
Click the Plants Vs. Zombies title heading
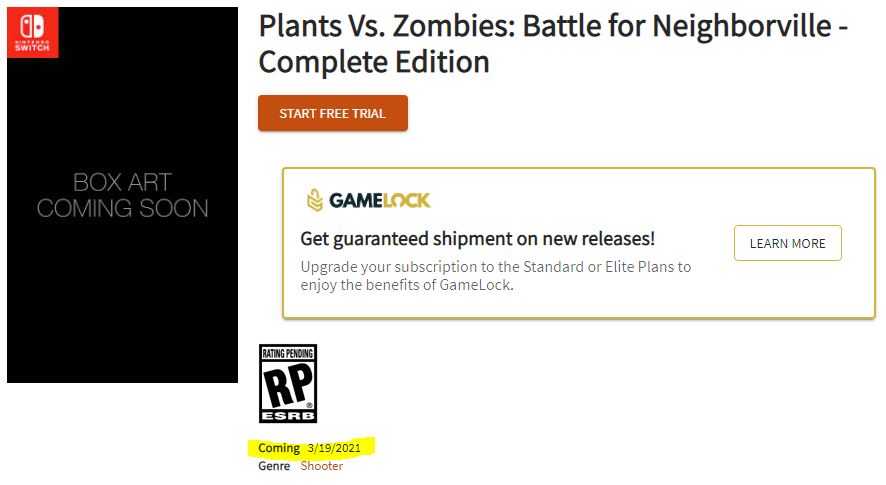pos(553,25)
